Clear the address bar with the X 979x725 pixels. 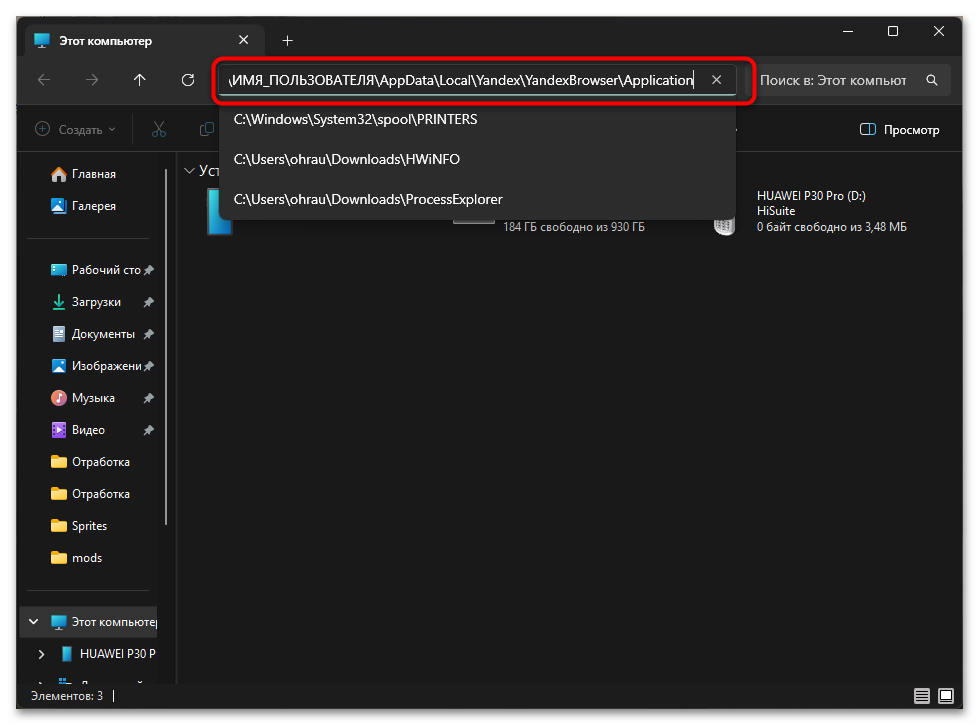pos(717,80)
